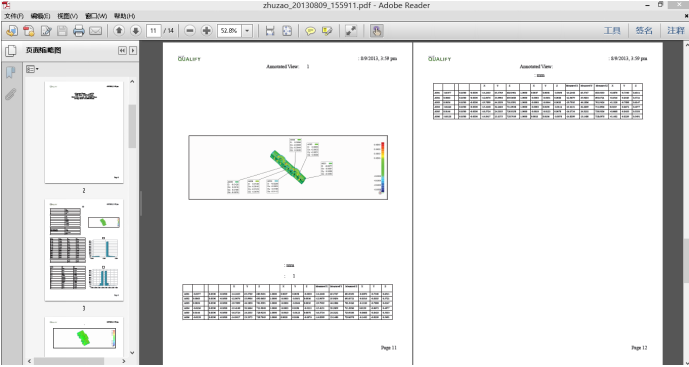The width and height of the screenshot is (689, 367).
Task: Add a sticky note comment
Action: [x=311, y=31]
